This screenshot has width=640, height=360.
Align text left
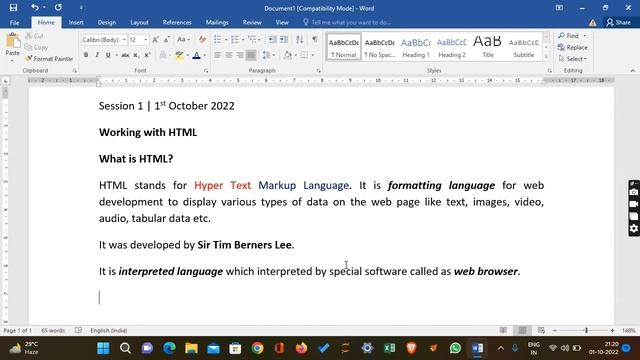pos(218,55)
